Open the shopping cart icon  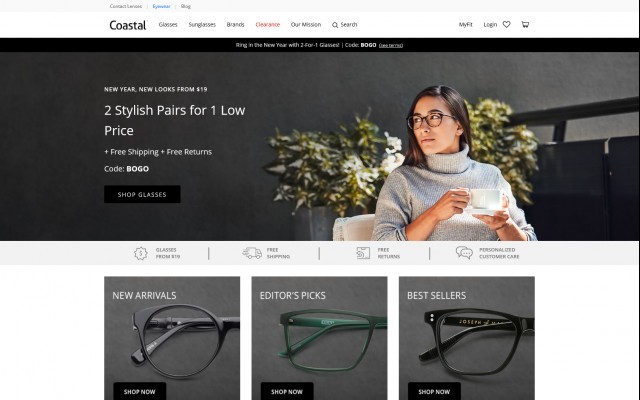[525, 24]
